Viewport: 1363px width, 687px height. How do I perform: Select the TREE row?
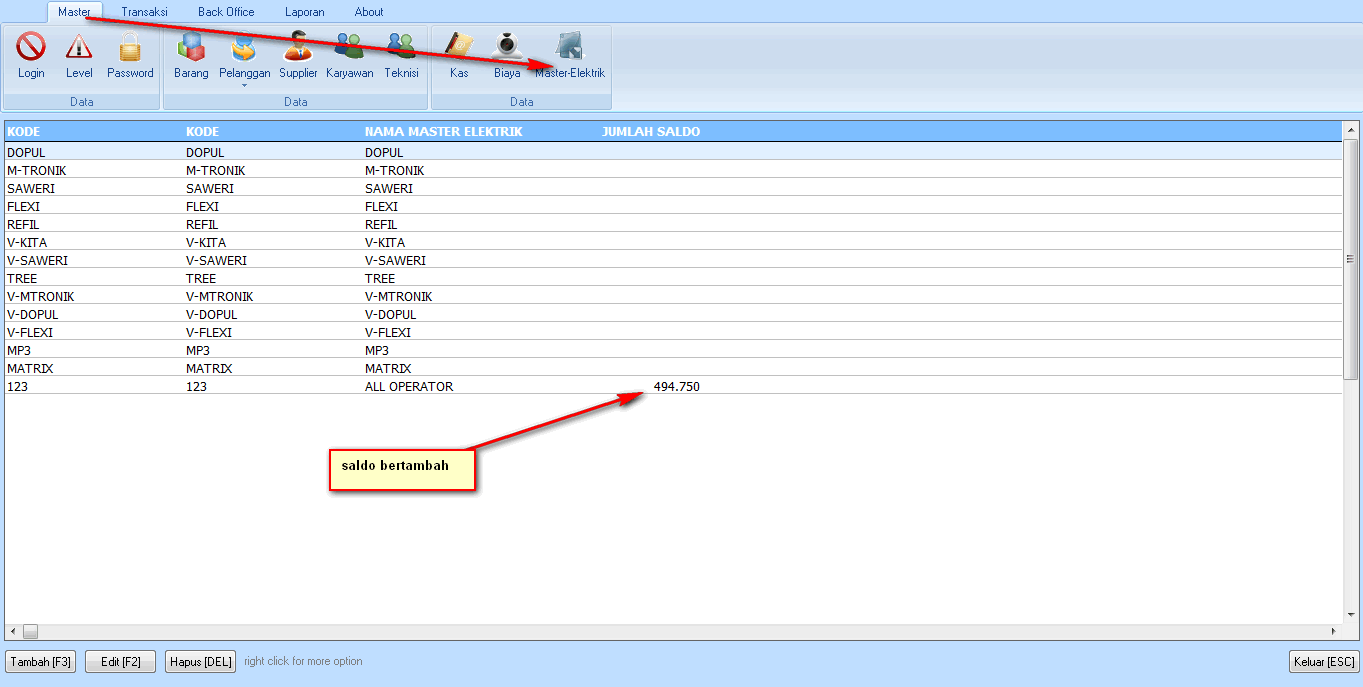(x=673, y=278)
